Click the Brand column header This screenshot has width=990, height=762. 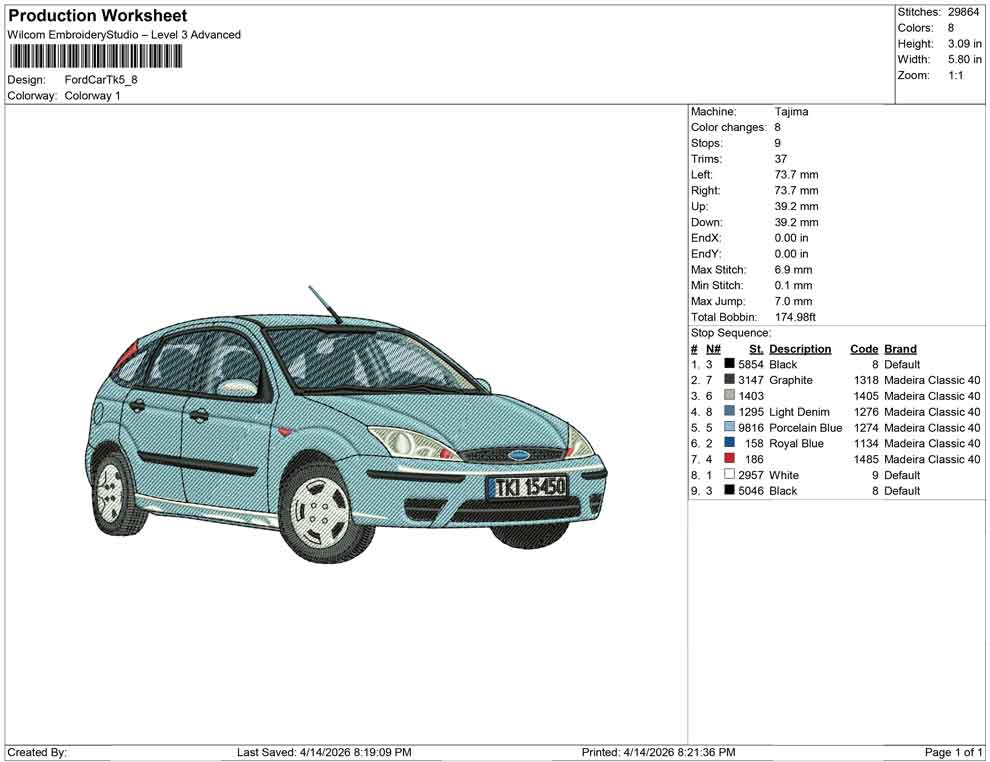900,349
